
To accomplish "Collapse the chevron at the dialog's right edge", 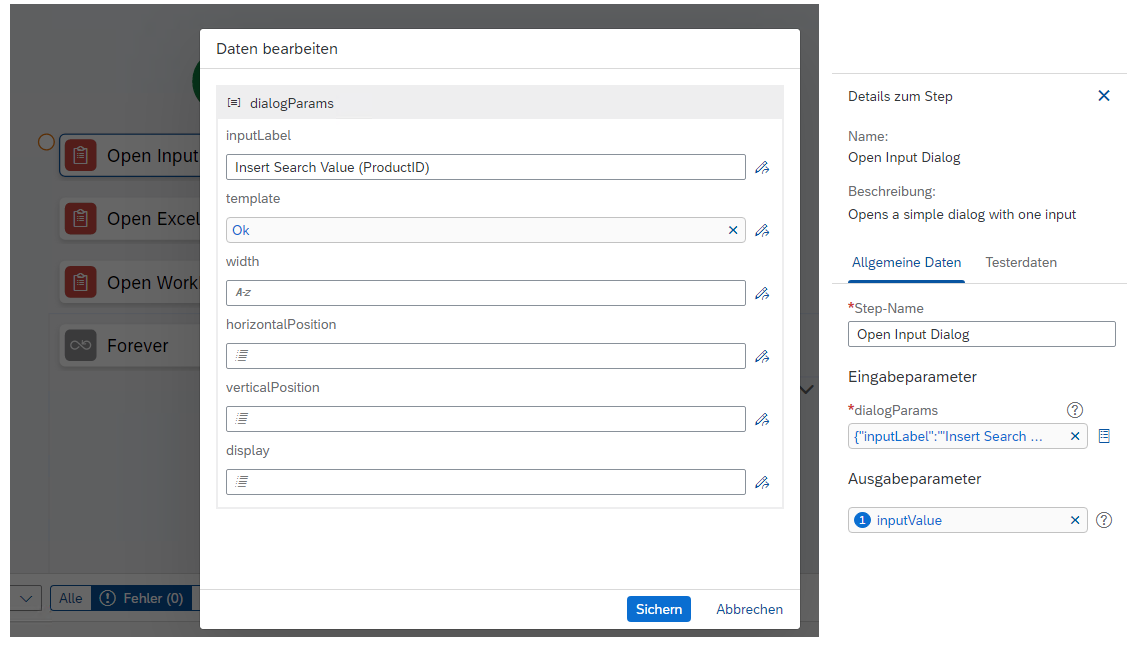I will tap(807, 389).
